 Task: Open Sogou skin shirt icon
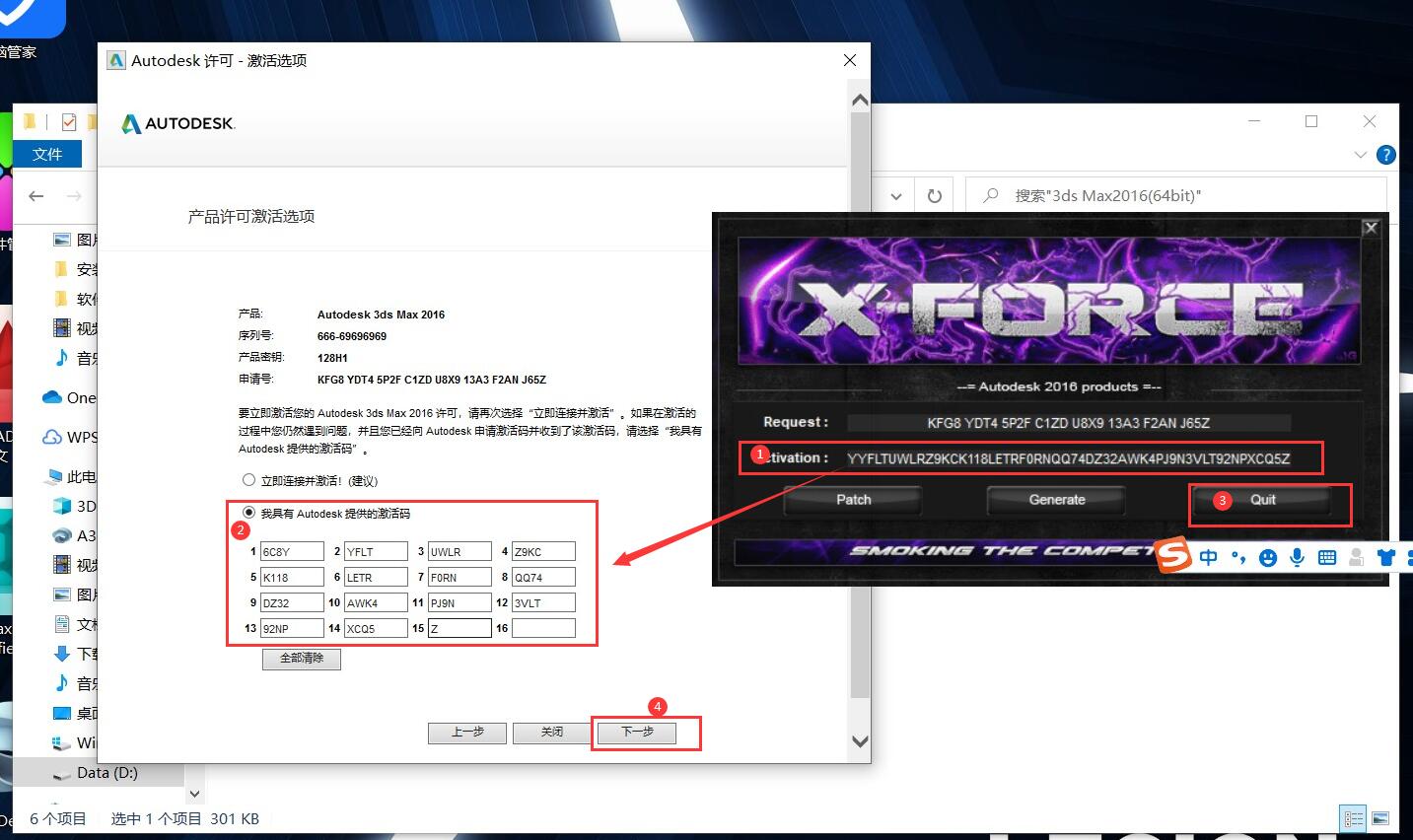pos(1385,557)
